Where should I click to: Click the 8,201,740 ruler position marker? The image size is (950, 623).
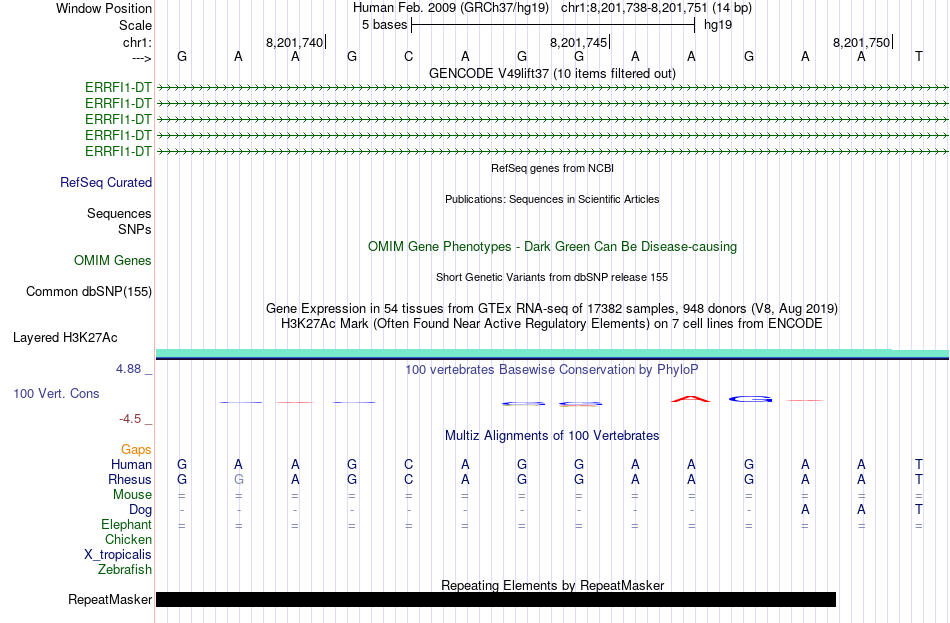(295, 42)
